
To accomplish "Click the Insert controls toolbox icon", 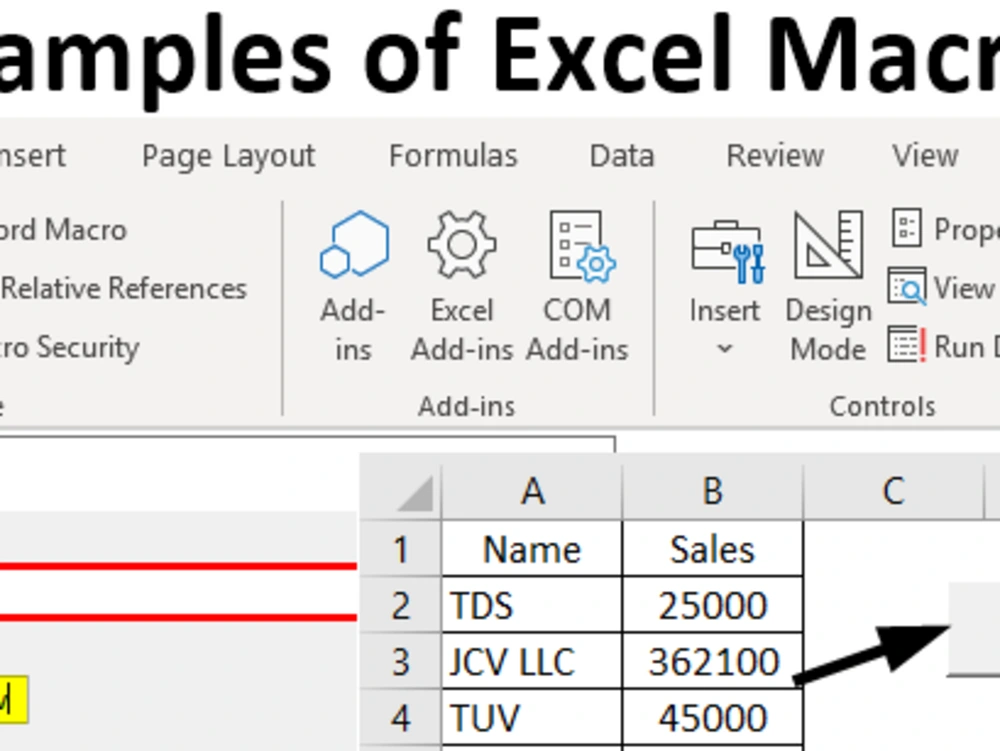I will click(728, 252).
